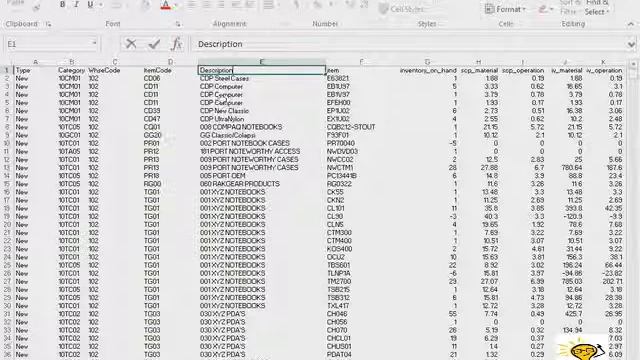Image resolution: width=640 pixels, height=360 pixels.
Task: Select column G header
Action: coord(427,62)
